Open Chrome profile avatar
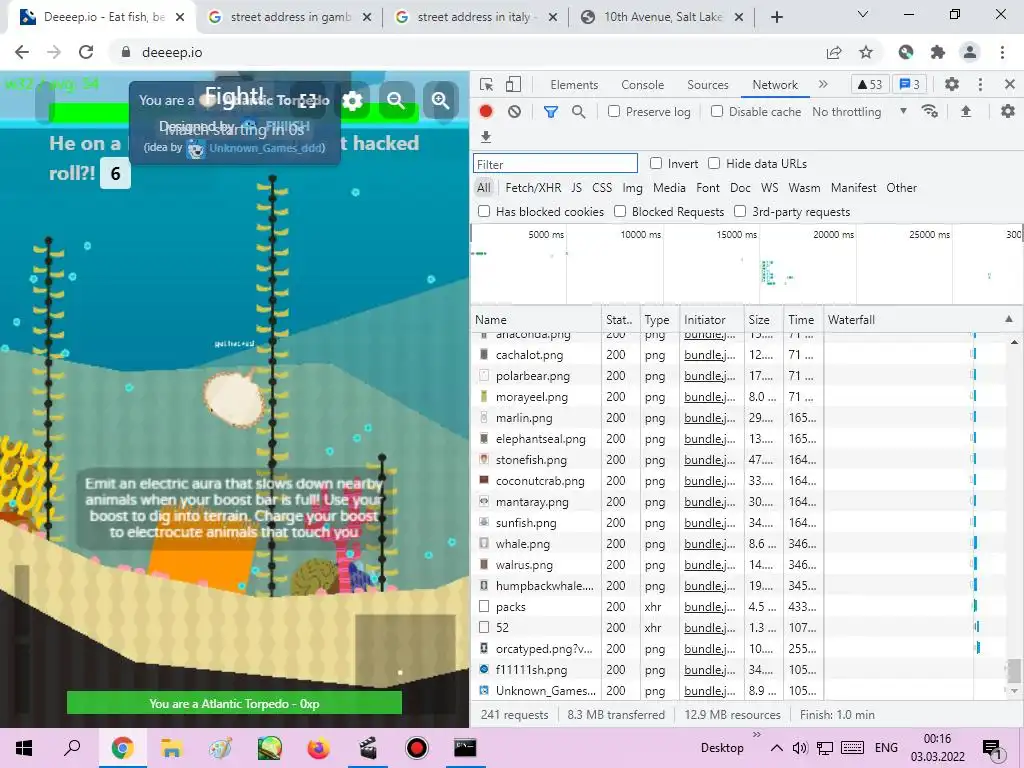This screenshot has height=768, width=1024. (x=970, y=52)
